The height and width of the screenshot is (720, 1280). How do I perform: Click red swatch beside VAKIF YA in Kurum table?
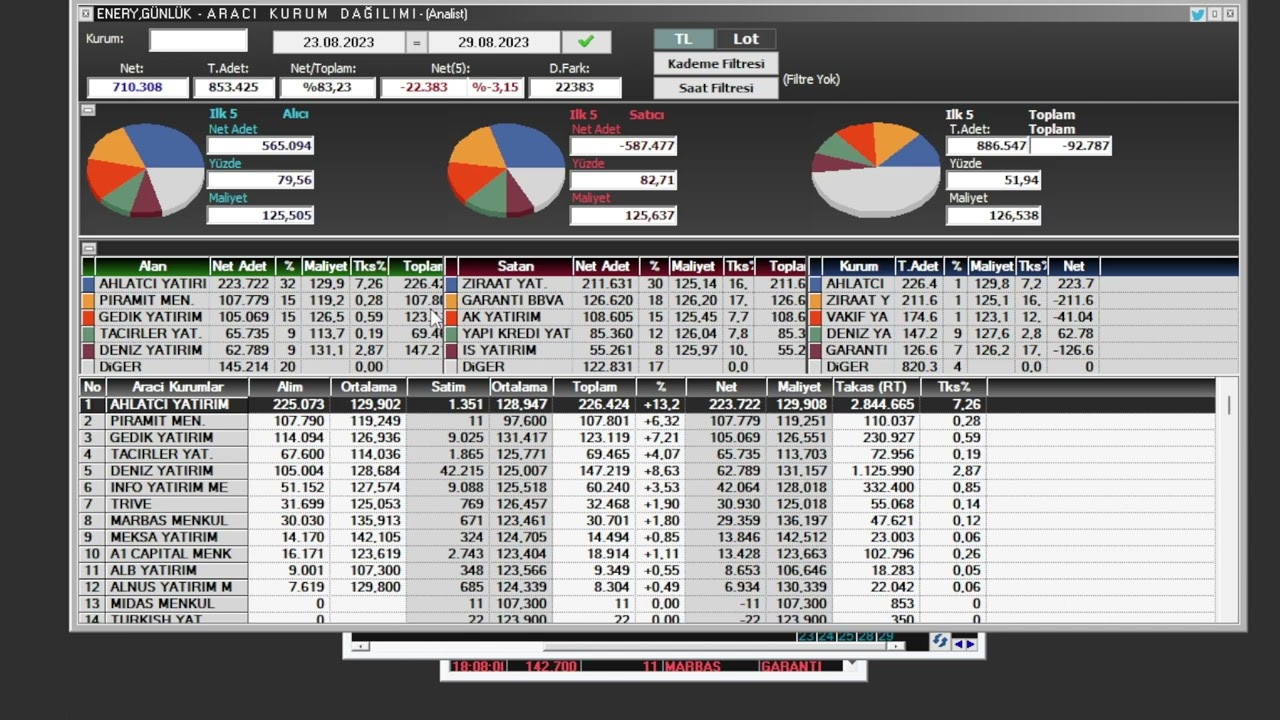pos(815,317)
